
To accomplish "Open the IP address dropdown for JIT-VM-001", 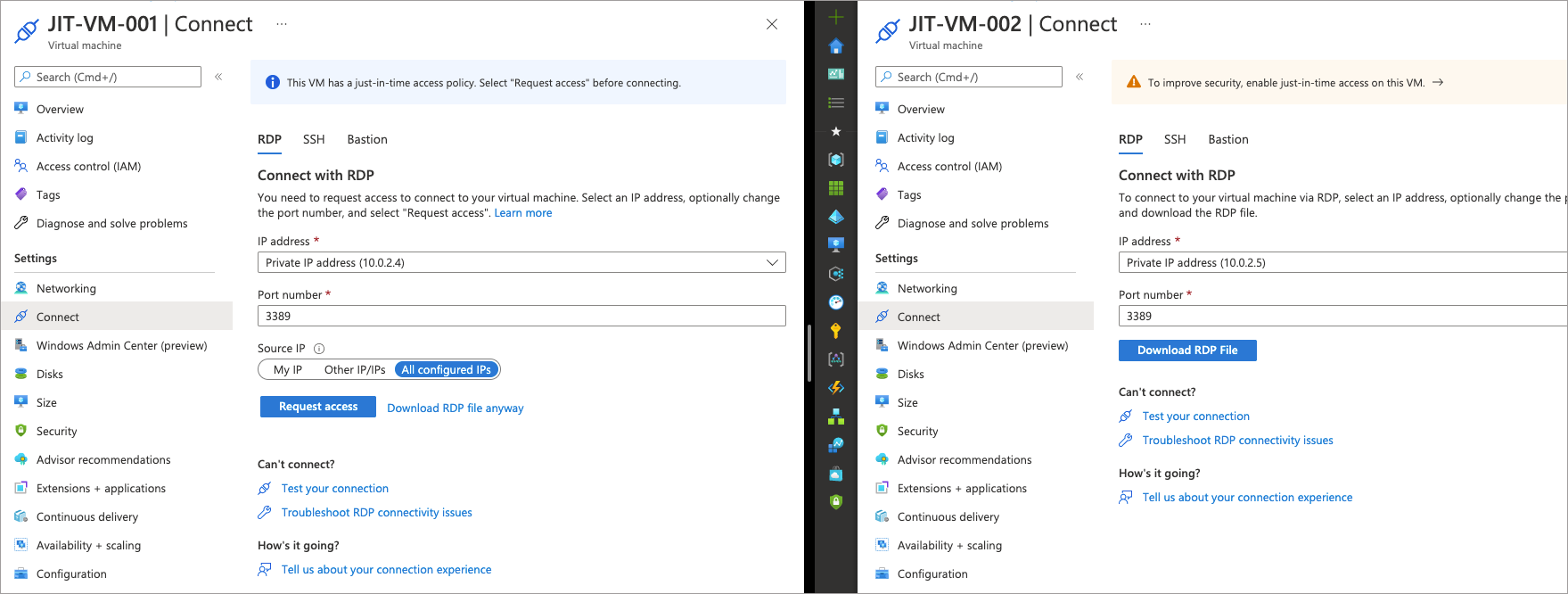I will click(521, 262).
